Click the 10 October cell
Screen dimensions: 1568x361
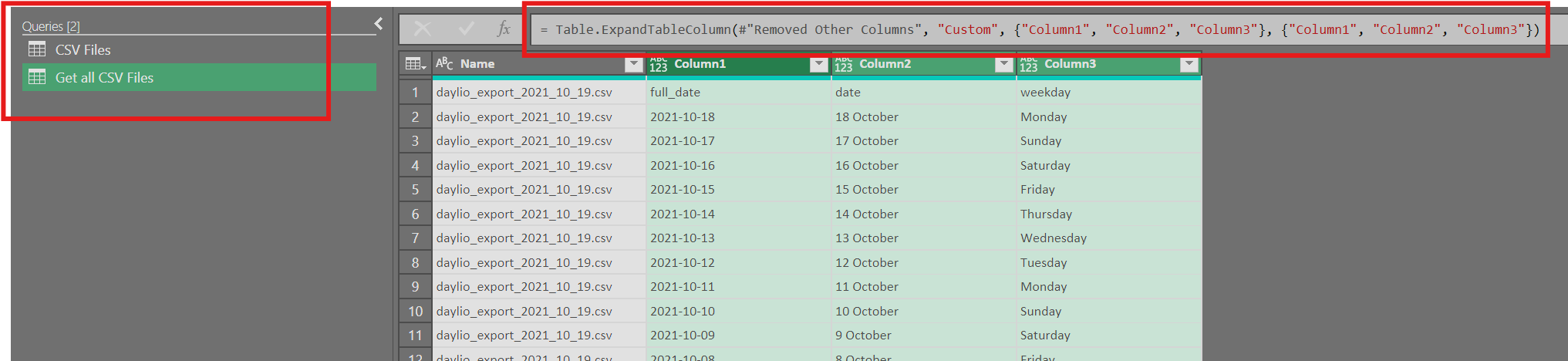click(x=924, y=312)
